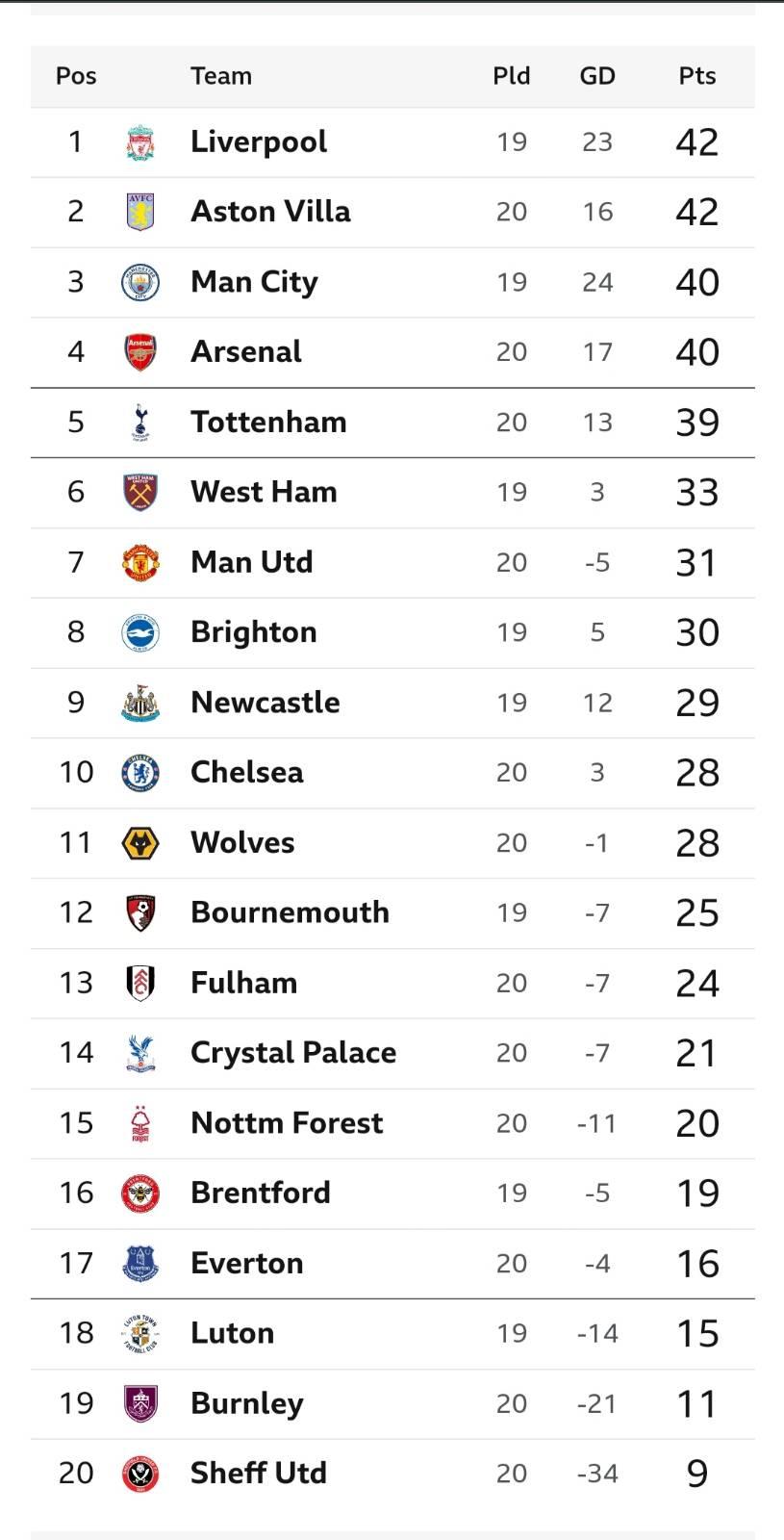Click the Brentford bee crest

140,1193
